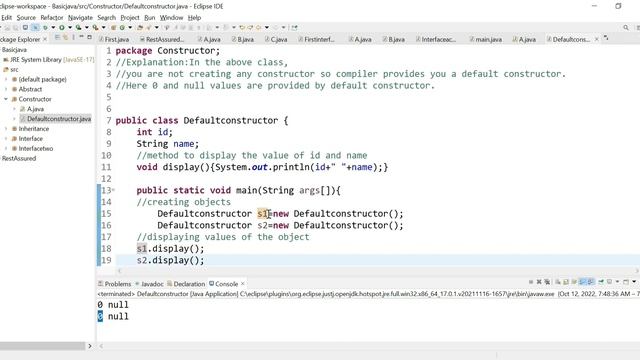The width and height of the screenshot is (640, 360).
Task: Open the Run menu
Action: [x=149, y=18]
